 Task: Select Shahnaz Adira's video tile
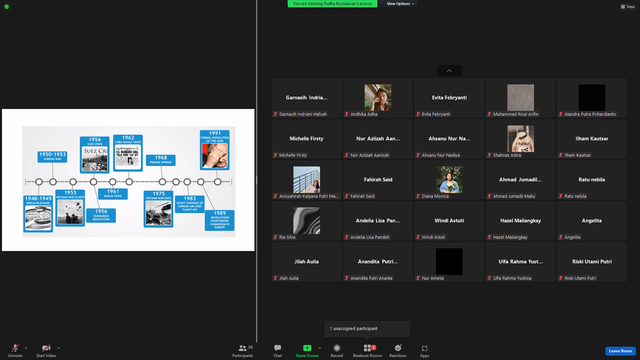(x=520, y=139)
